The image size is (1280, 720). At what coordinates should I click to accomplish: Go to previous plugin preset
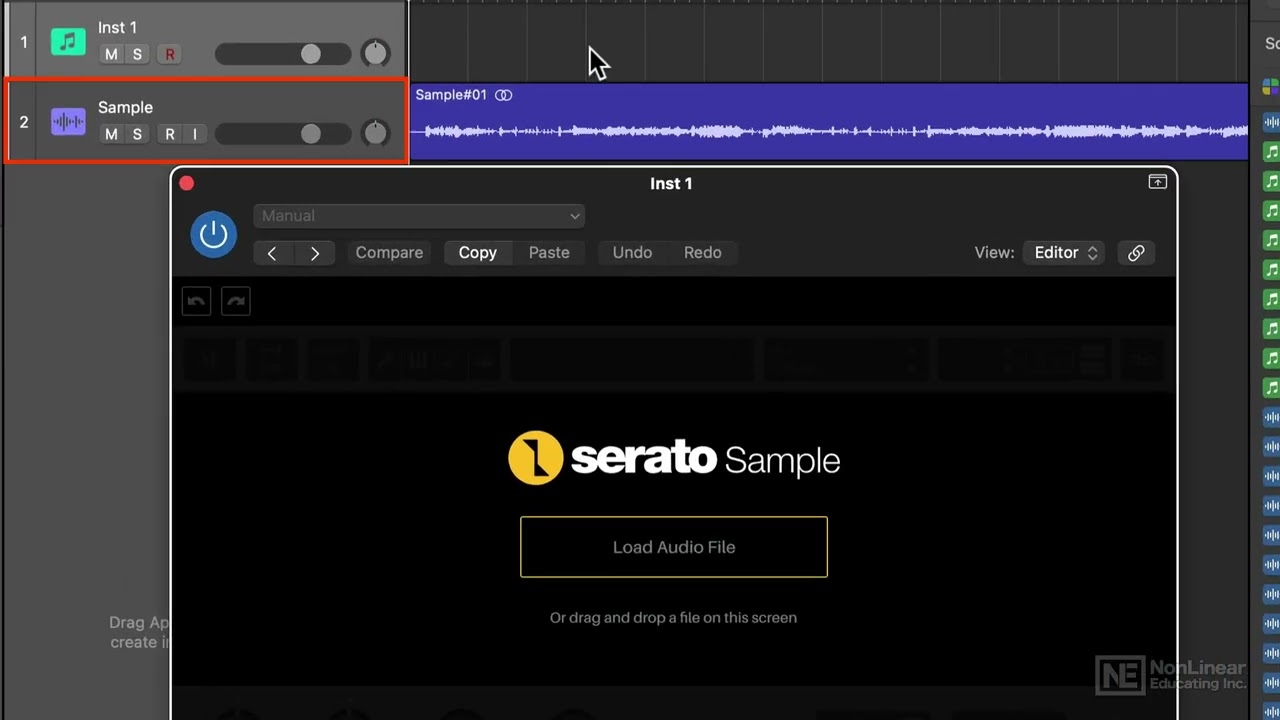(x=272, y=253)
